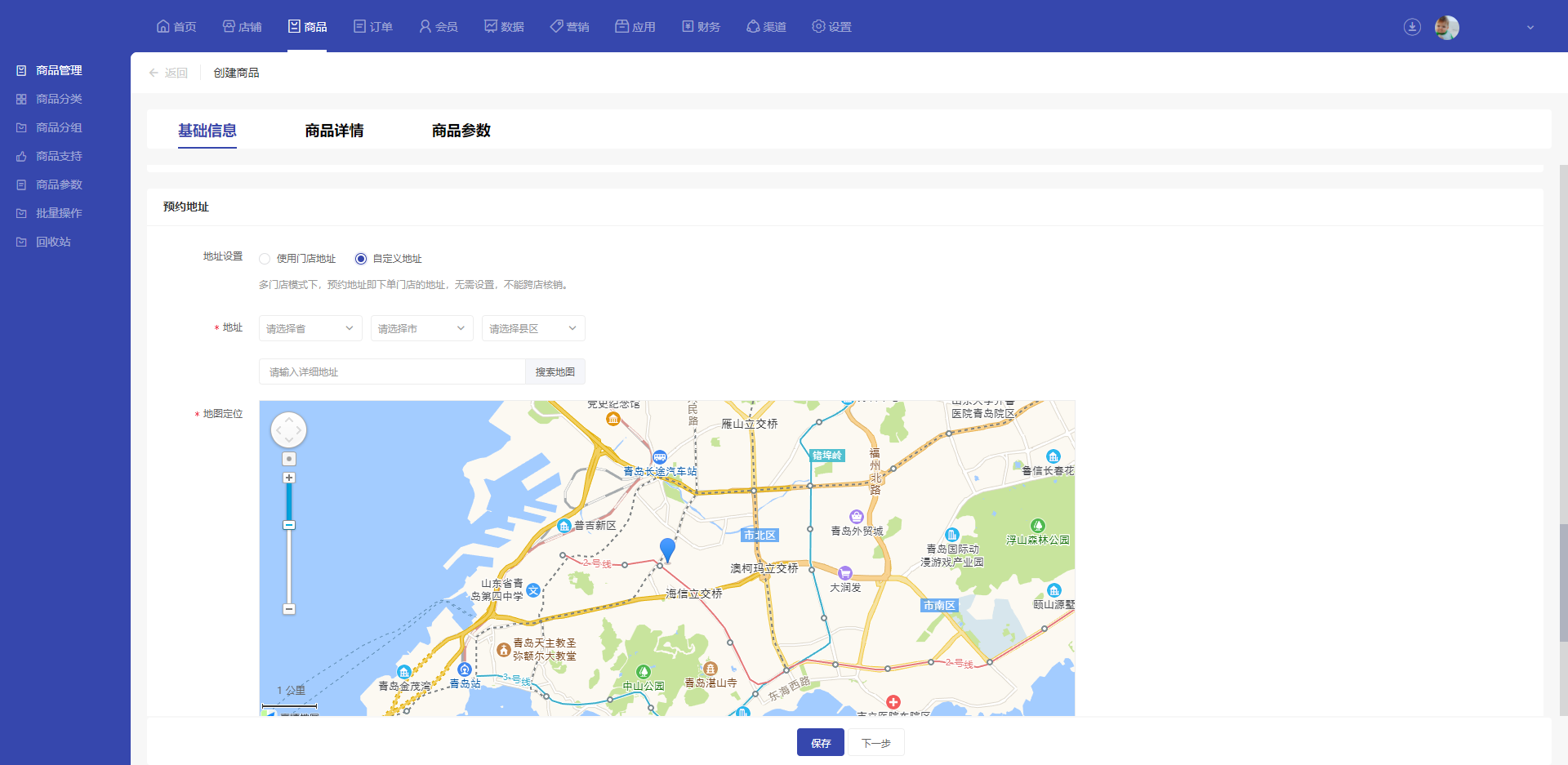Expand the account menu chevron
The width and height of the screenshot is (1568, 765).
pos(1530,27)
